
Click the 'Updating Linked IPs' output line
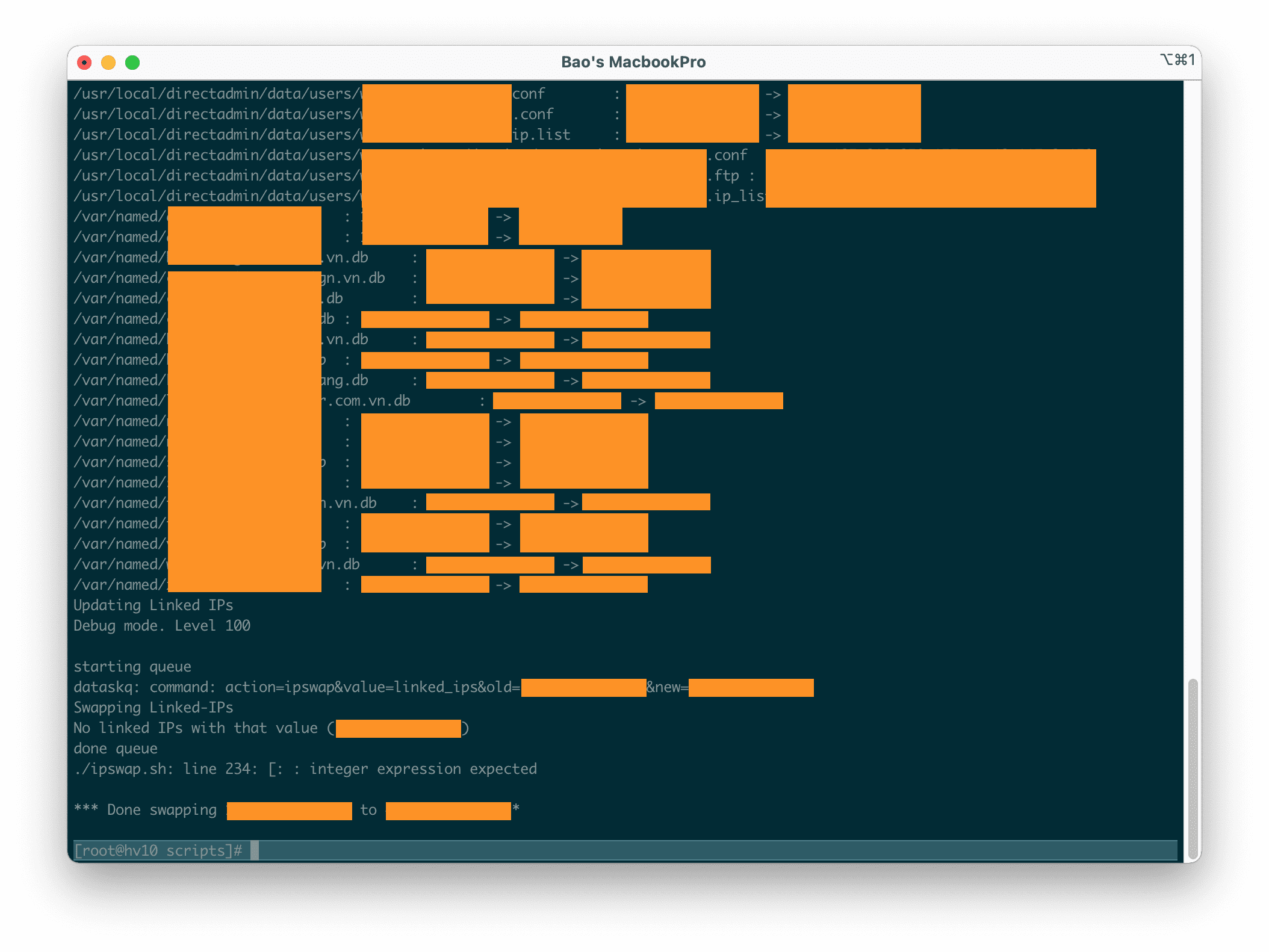click(x=154, y=605)
